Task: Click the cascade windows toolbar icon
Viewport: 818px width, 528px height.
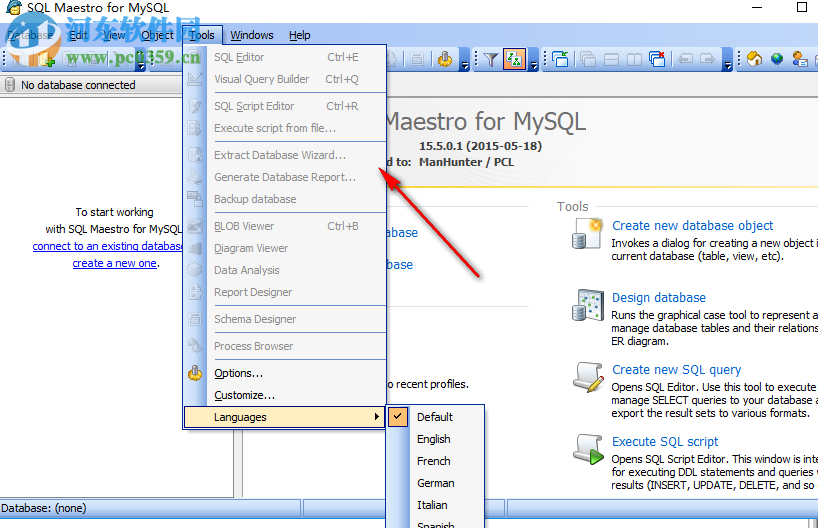Action: pos(588,59)
